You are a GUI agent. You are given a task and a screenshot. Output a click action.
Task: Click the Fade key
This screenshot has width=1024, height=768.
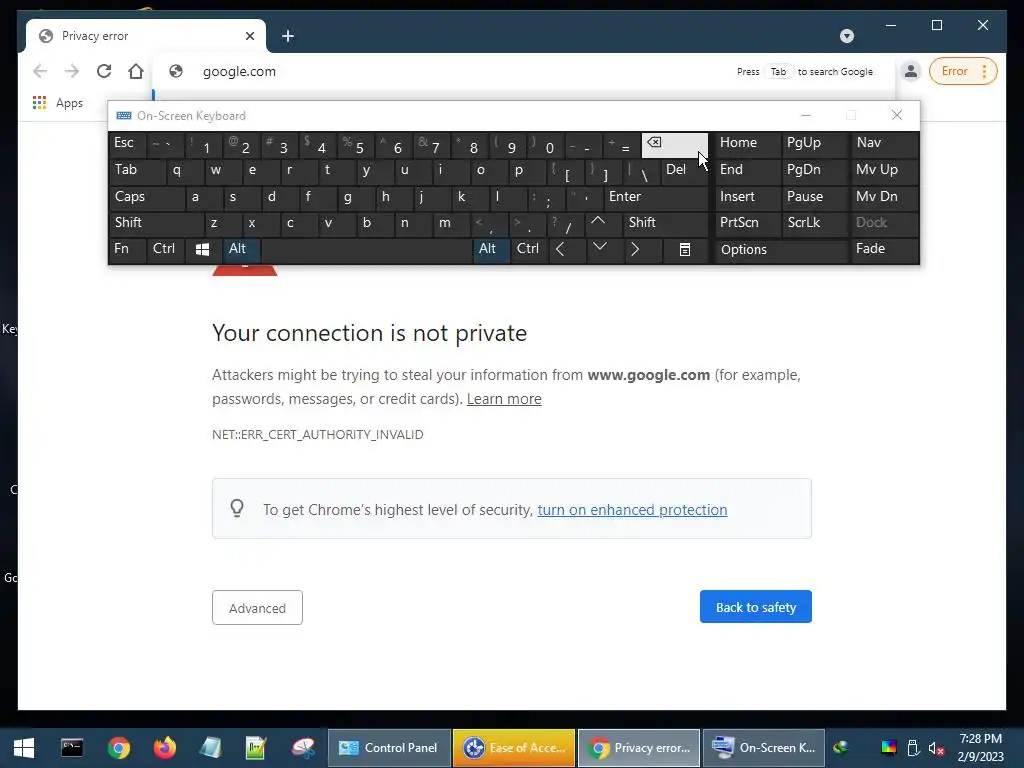click(x=884, y=249)
